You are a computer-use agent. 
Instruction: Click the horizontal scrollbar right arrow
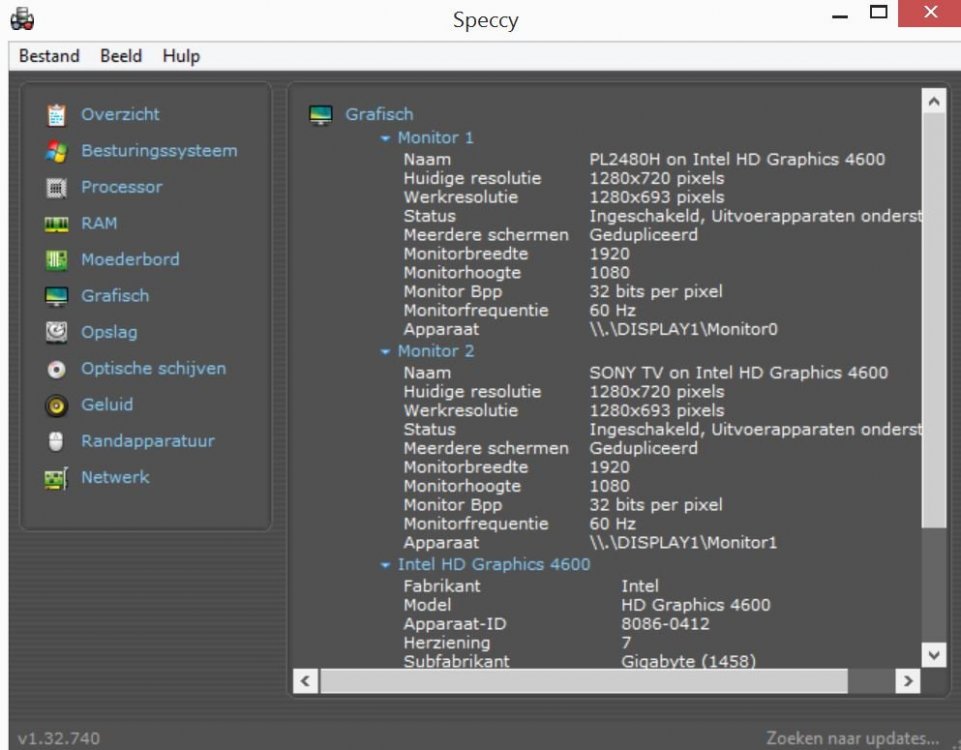click(x=907, y=681)
